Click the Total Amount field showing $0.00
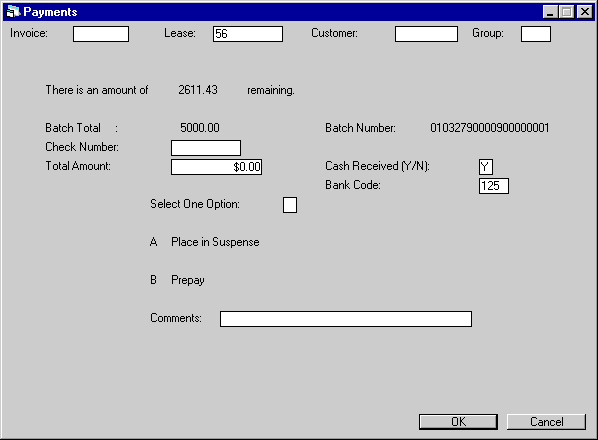This screenshot has width=598, height=440. [x=217, y=167]
